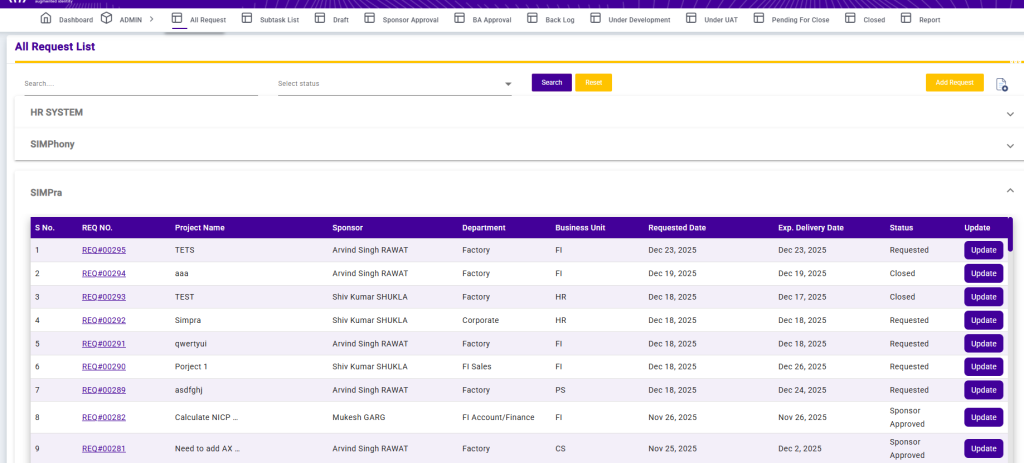Click Update for request REQ#00292
The height and width of the screenshot is (463, 1024).
[x=983, y=320]
